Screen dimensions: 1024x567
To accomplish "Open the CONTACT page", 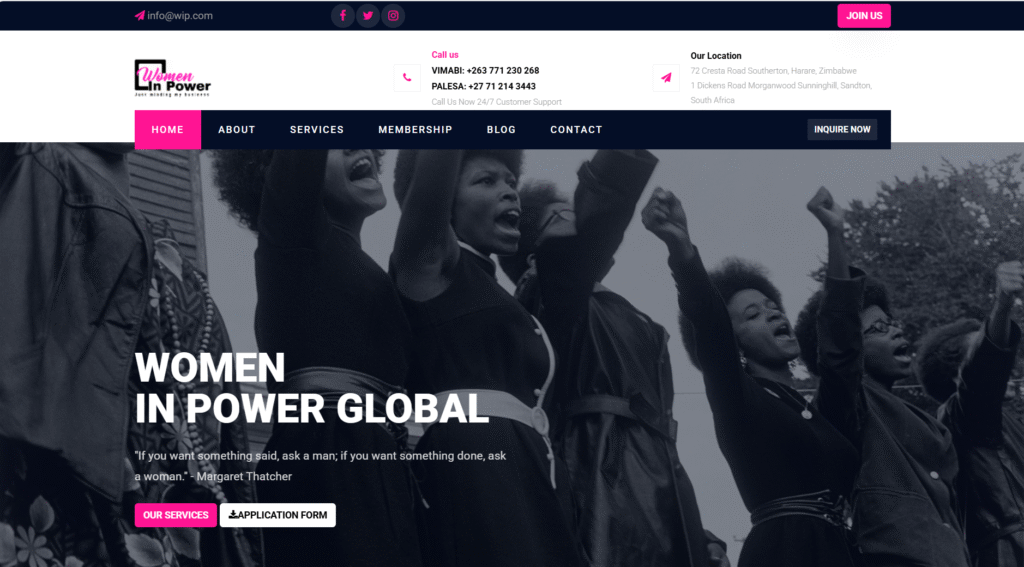I will point(576,129).
